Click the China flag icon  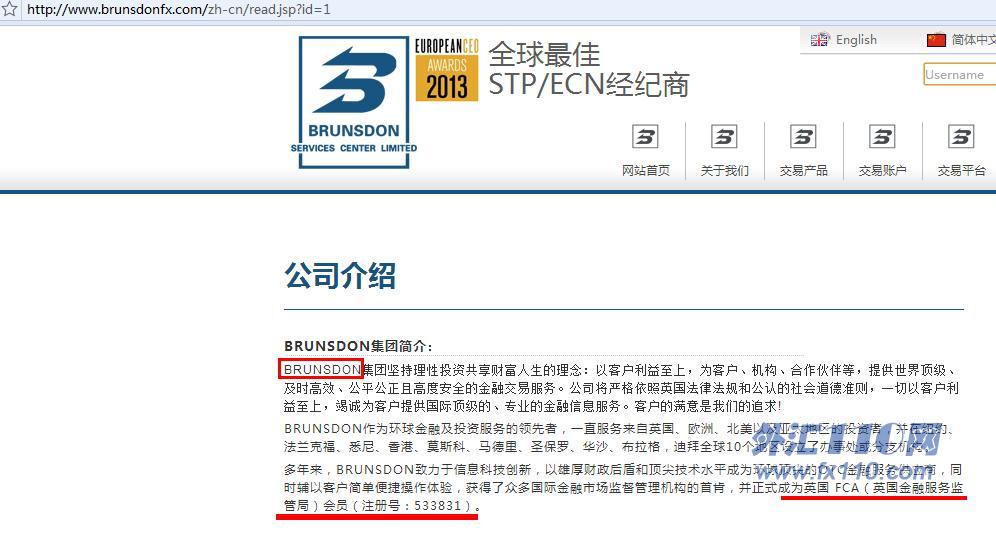[936, 39]
